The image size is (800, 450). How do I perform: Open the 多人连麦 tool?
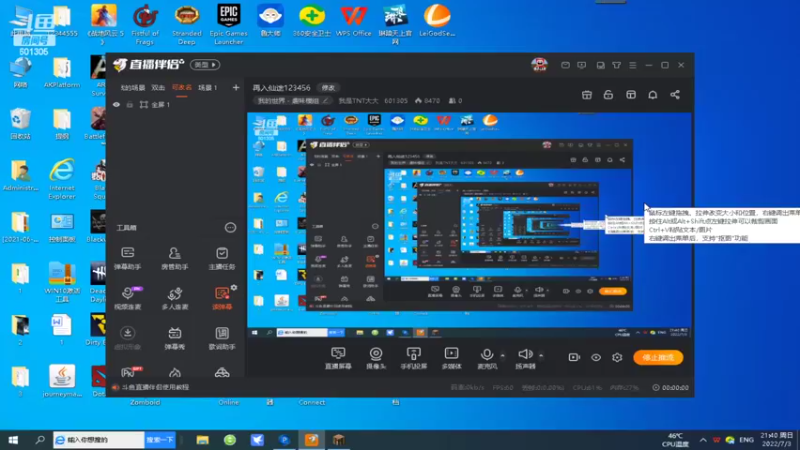pos(174,298)
